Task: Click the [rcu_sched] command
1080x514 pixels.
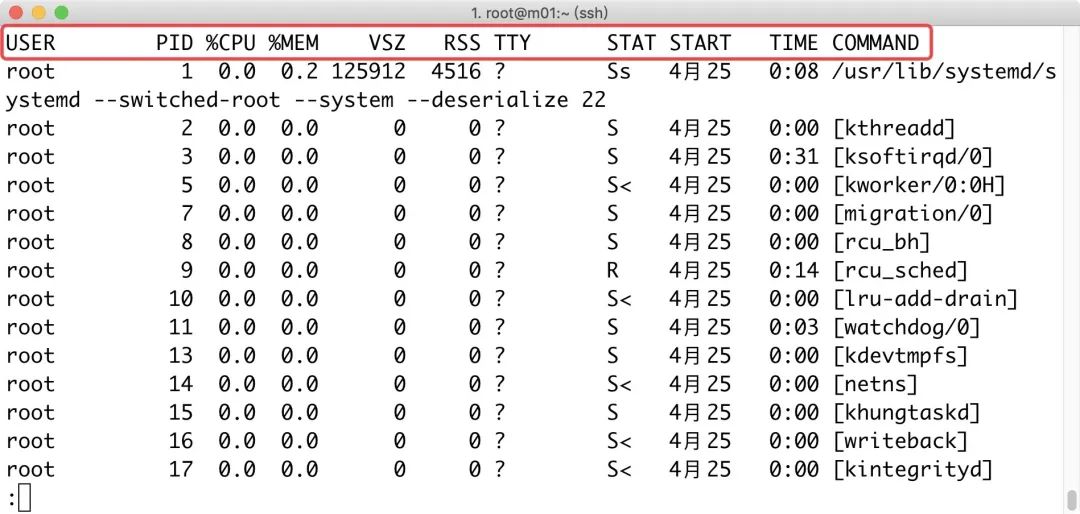Action: (900, 270)
